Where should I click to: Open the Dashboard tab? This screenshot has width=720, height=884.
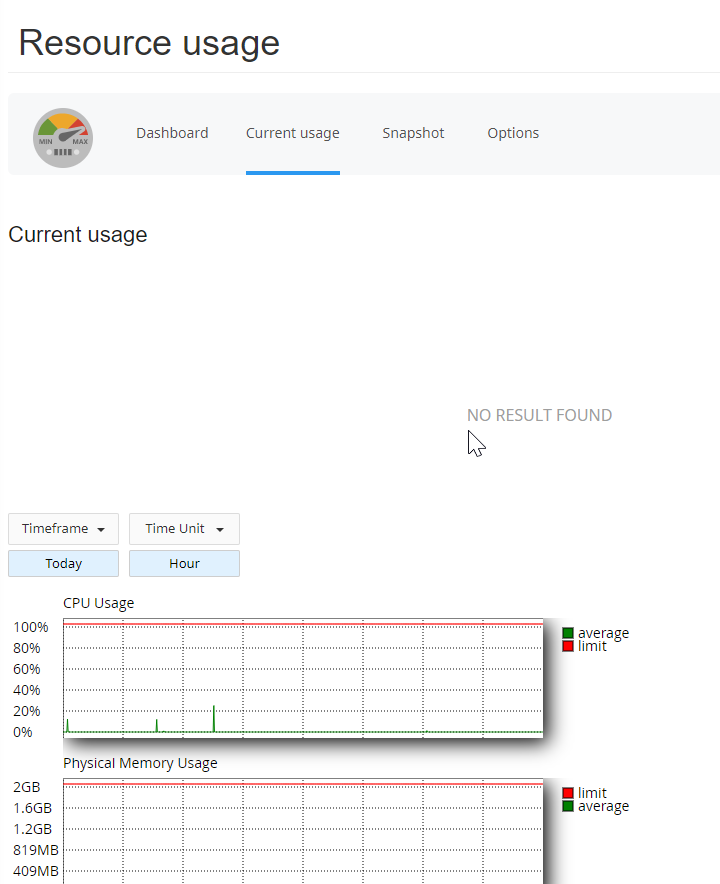pos(172,133)
